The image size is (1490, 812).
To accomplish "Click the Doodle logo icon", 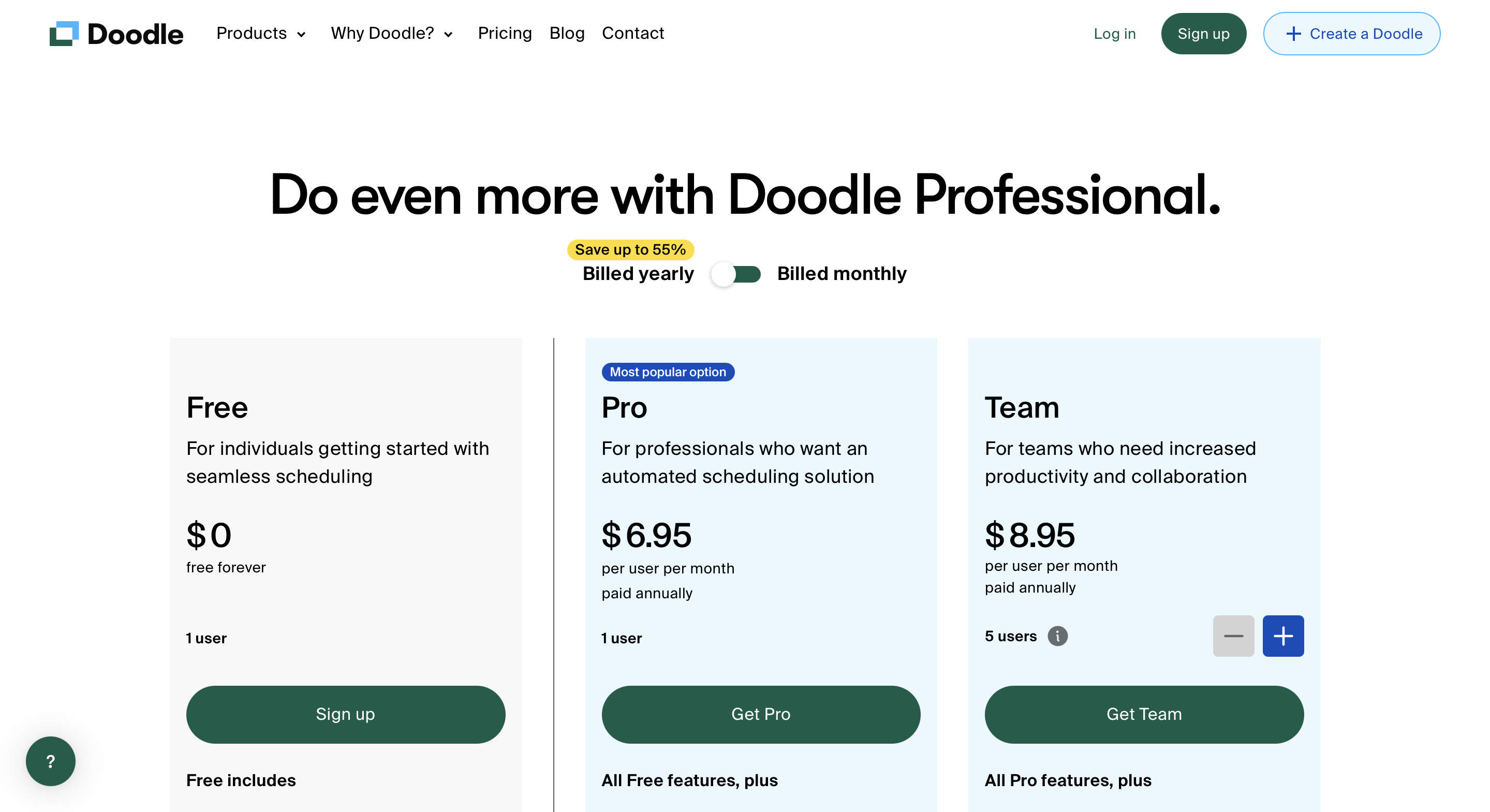I will pyautogui.click(x=64, y=34).
